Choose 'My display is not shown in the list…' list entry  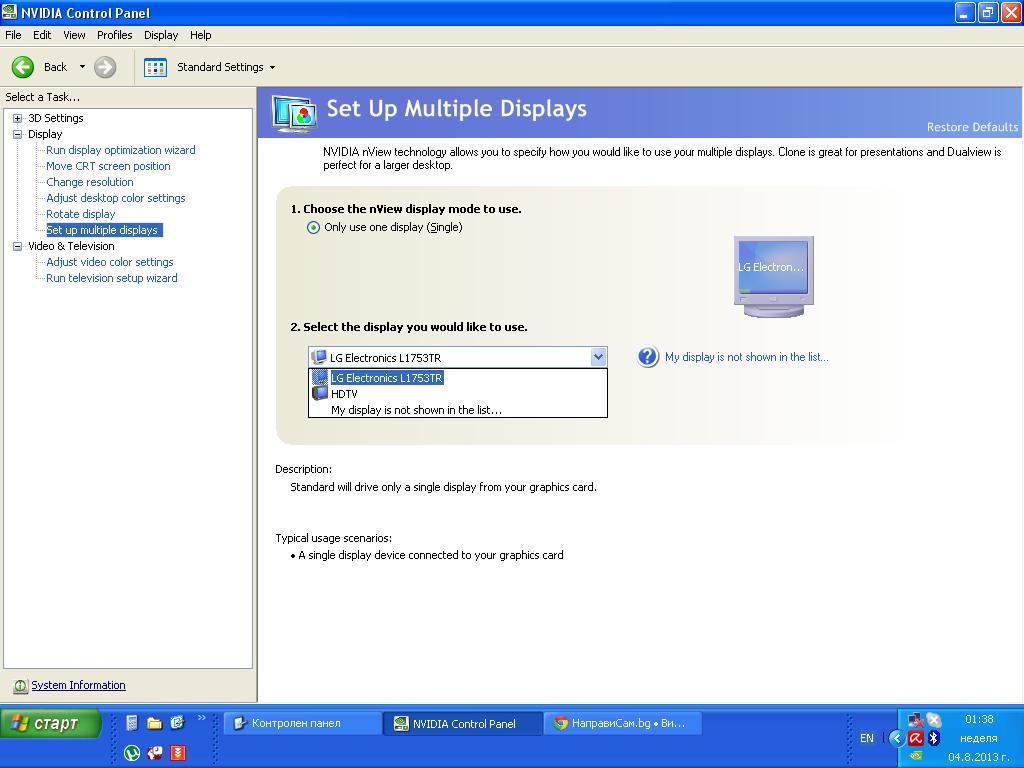pyautogui.click(x=457, y=410)
